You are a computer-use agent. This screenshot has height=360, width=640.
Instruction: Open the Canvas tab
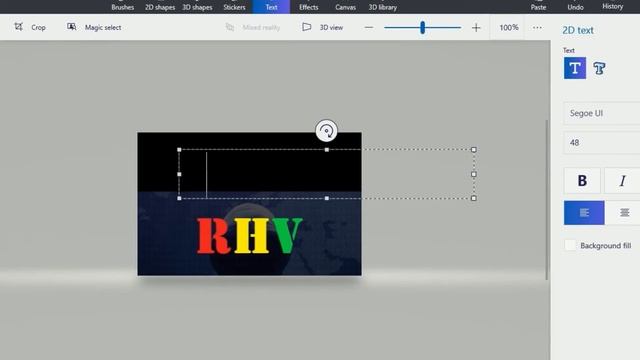click(x=345, y=7)
